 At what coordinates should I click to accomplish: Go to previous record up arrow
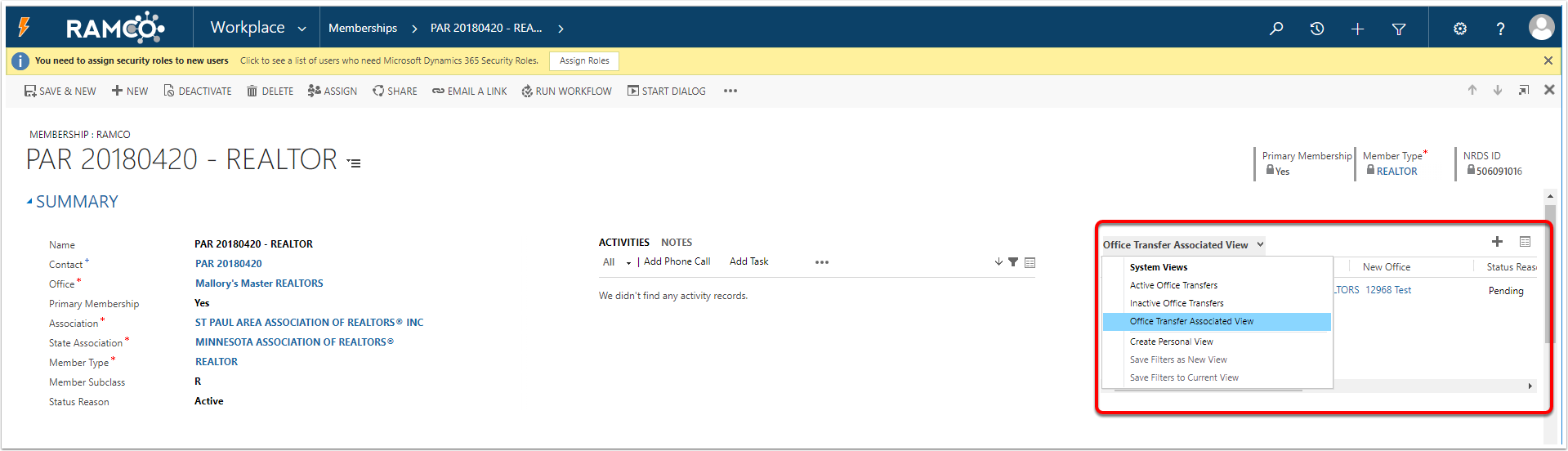(x=1472, y=90)
